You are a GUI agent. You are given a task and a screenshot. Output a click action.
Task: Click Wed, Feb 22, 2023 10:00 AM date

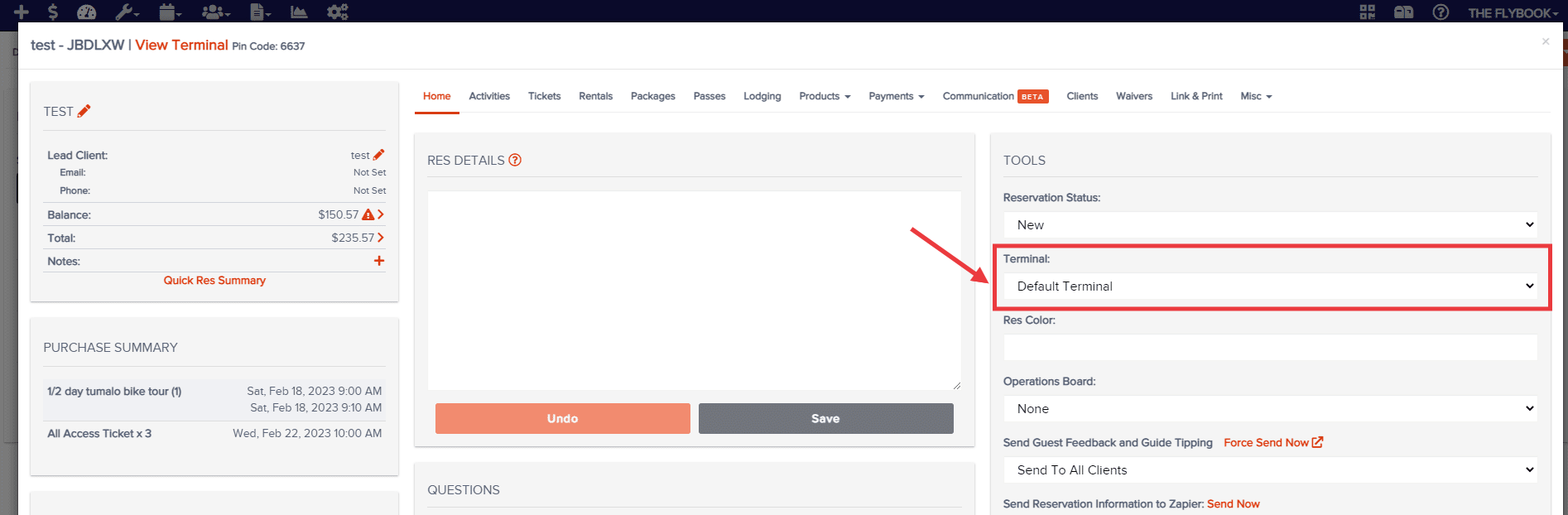click(x=307, y=433)
